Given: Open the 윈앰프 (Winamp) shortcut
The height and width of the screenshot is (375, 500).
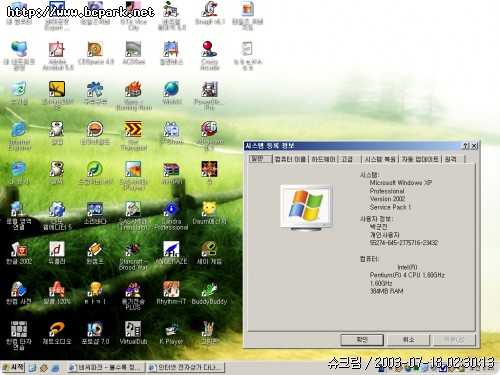Looking at the screenshot, I should (x=95, y=253).
